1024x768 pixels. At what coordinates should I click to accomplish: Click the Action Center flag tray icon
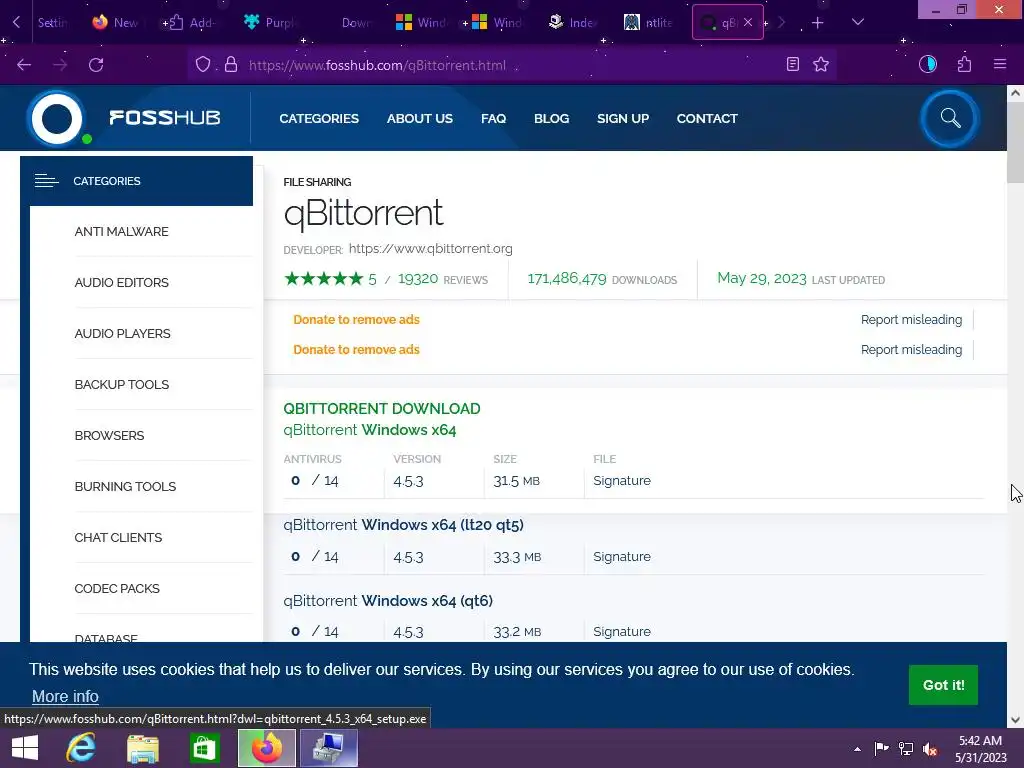(881, 749)
